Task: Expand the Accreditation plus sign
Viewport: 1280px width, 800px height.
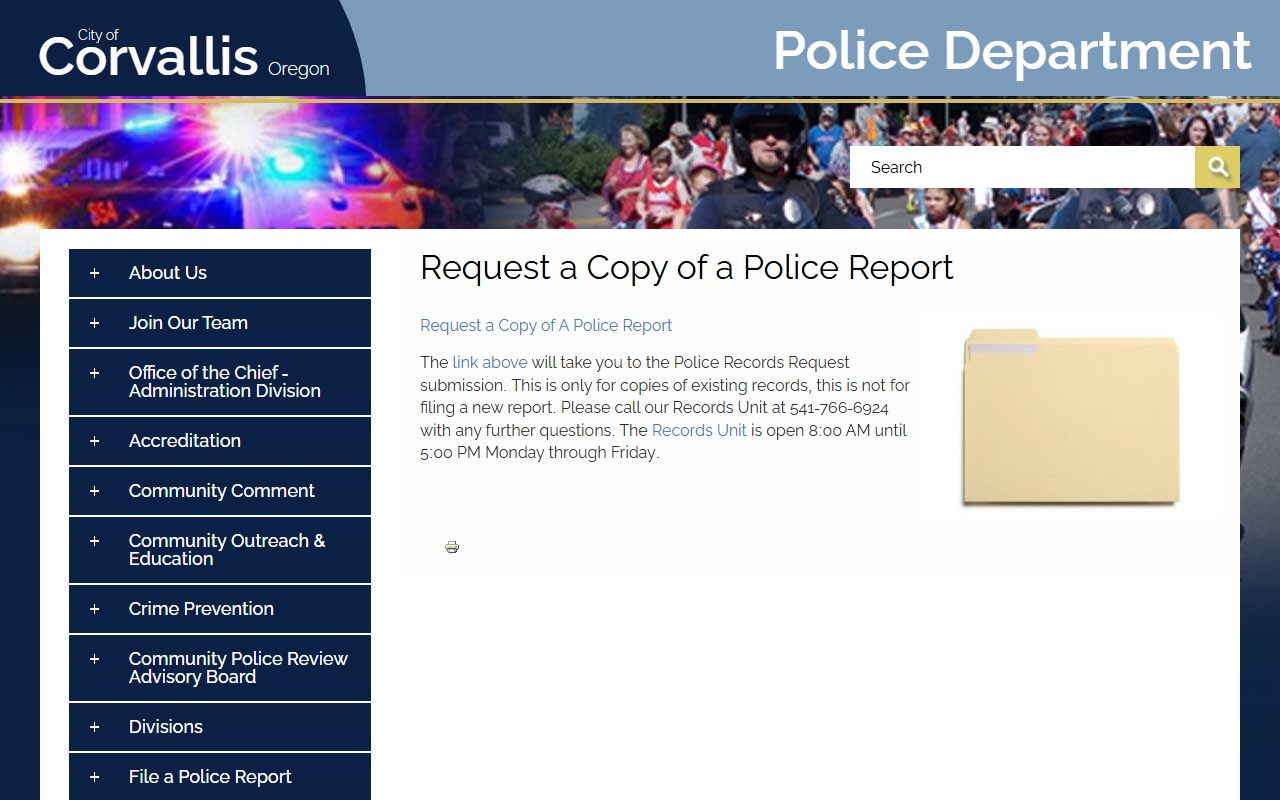Action: pyautogui.click(x=94, y=441)
